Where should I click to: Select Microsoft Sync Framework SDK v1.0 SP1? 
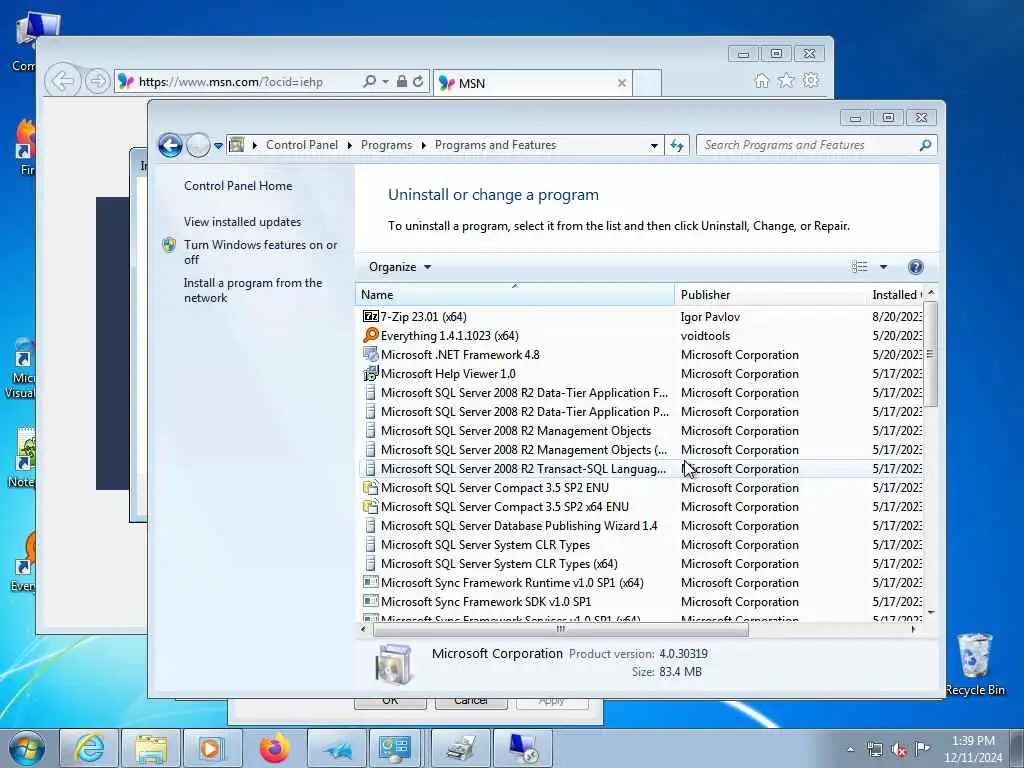[642, 601]
